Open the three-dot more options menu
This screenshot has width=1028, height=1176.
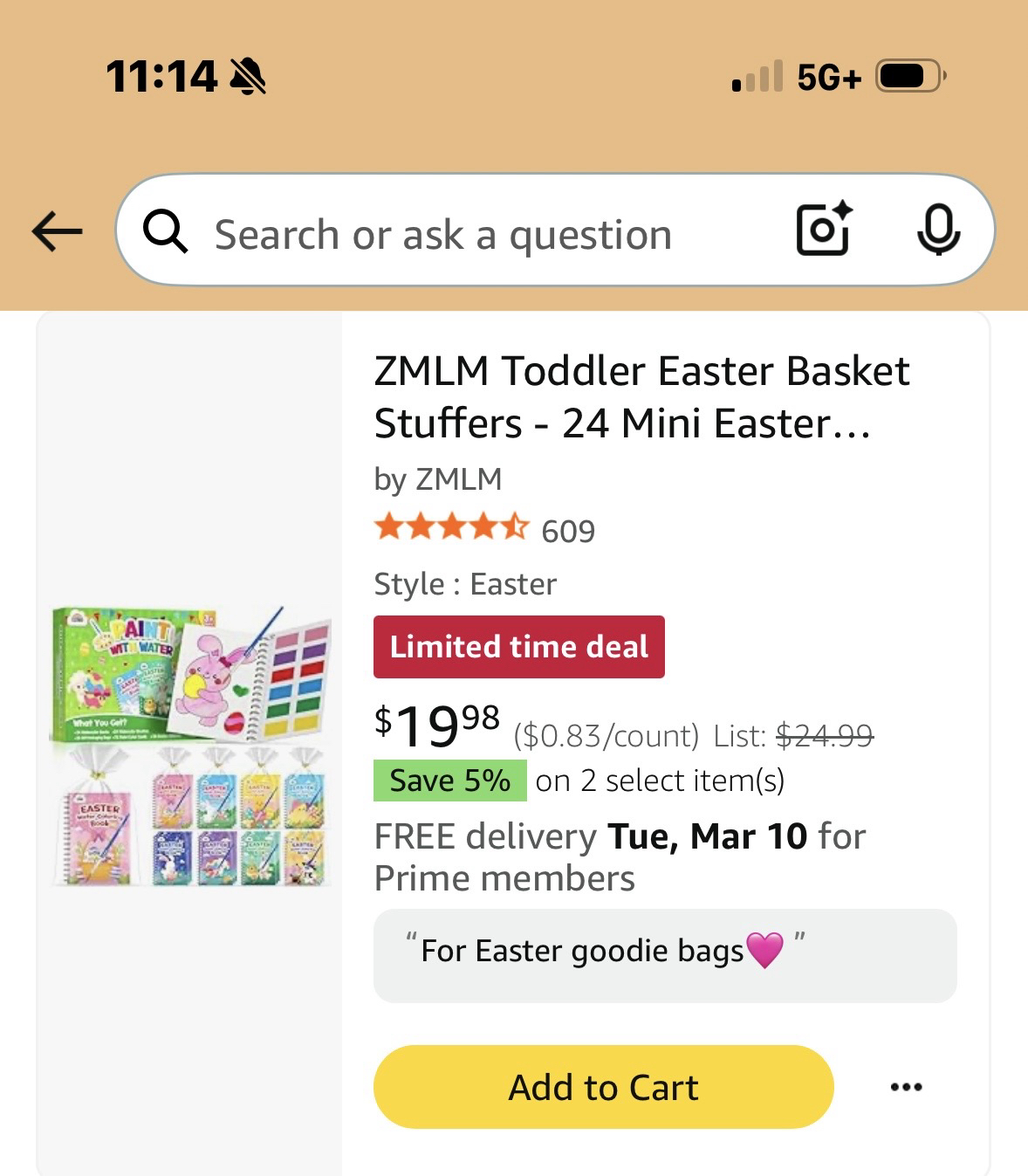(906, 1087)
